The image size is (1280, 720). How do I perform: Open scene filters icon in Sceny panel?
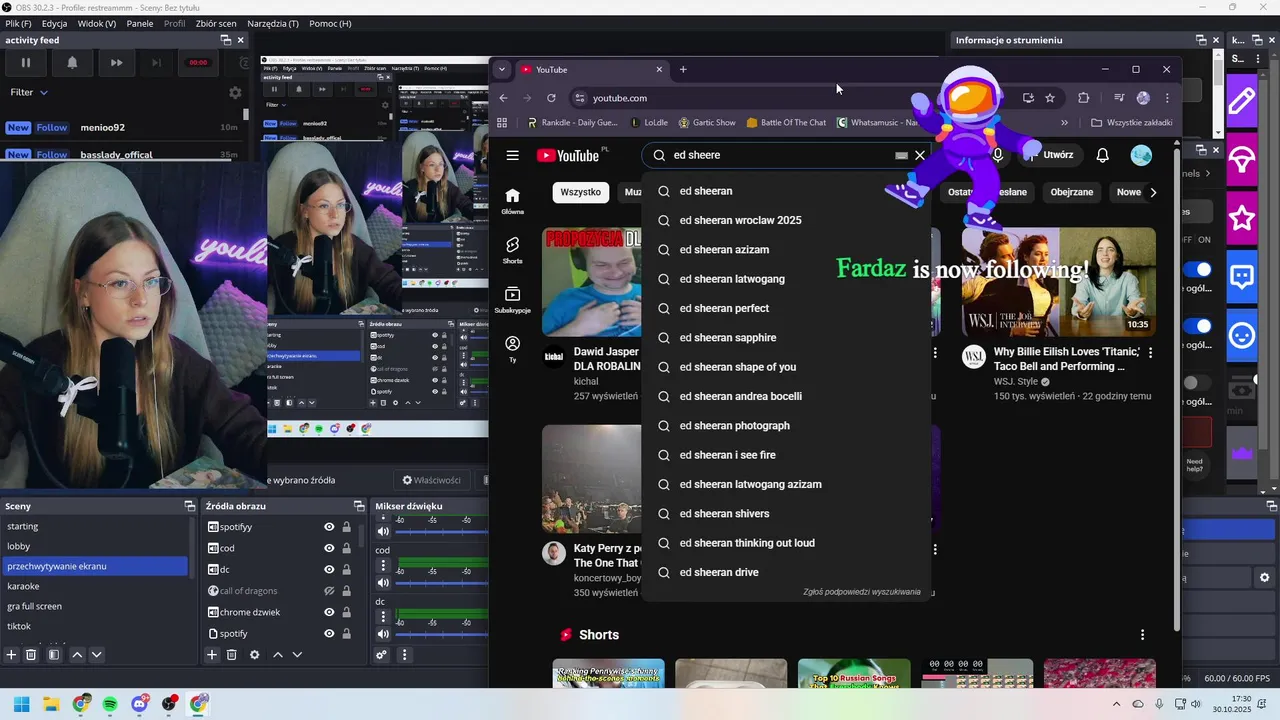pos(54,655)
